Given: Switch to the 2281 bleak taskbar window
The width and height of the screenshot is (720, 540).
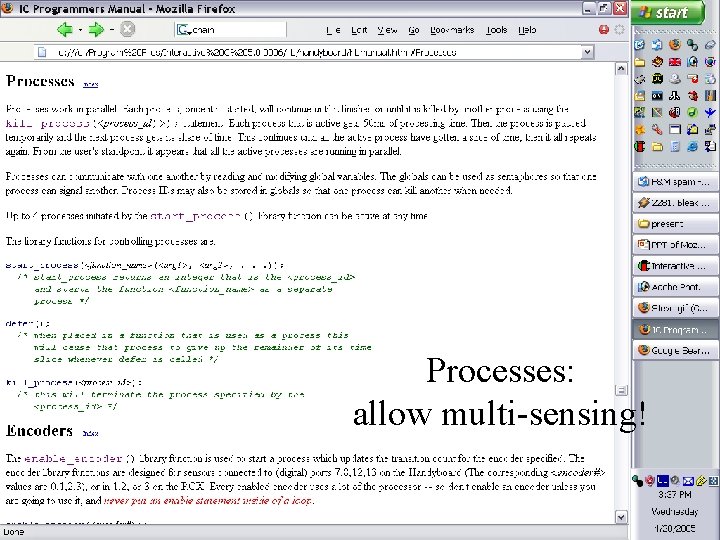Looking at the screenshot, I should tap(675, 203).
